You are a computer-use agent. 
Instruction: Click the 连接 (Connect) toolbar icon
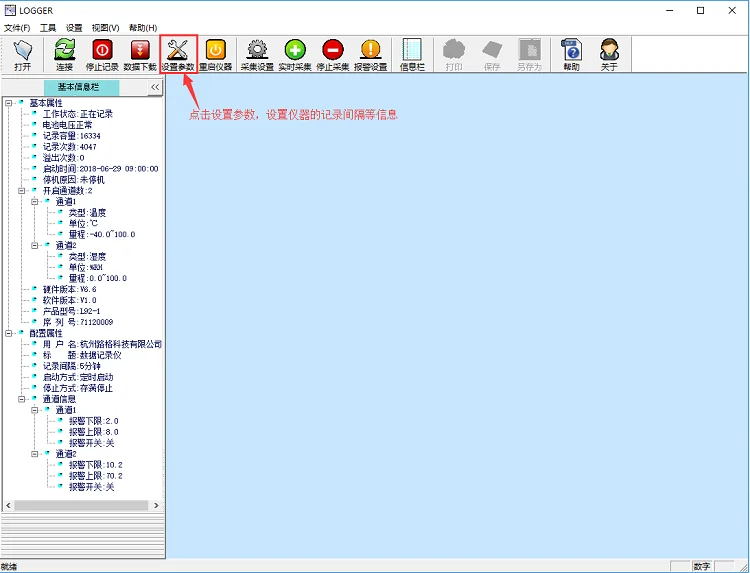(65, 55)
